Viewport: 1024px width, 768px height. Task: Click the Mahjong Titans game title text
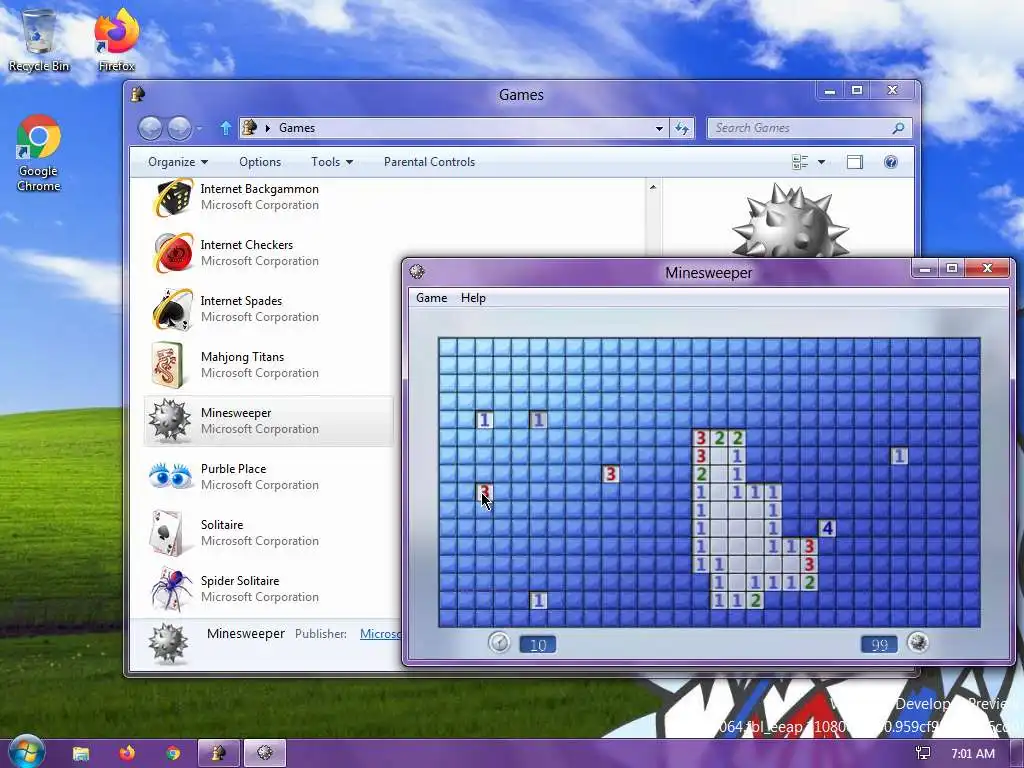click(x=242, y=357)
